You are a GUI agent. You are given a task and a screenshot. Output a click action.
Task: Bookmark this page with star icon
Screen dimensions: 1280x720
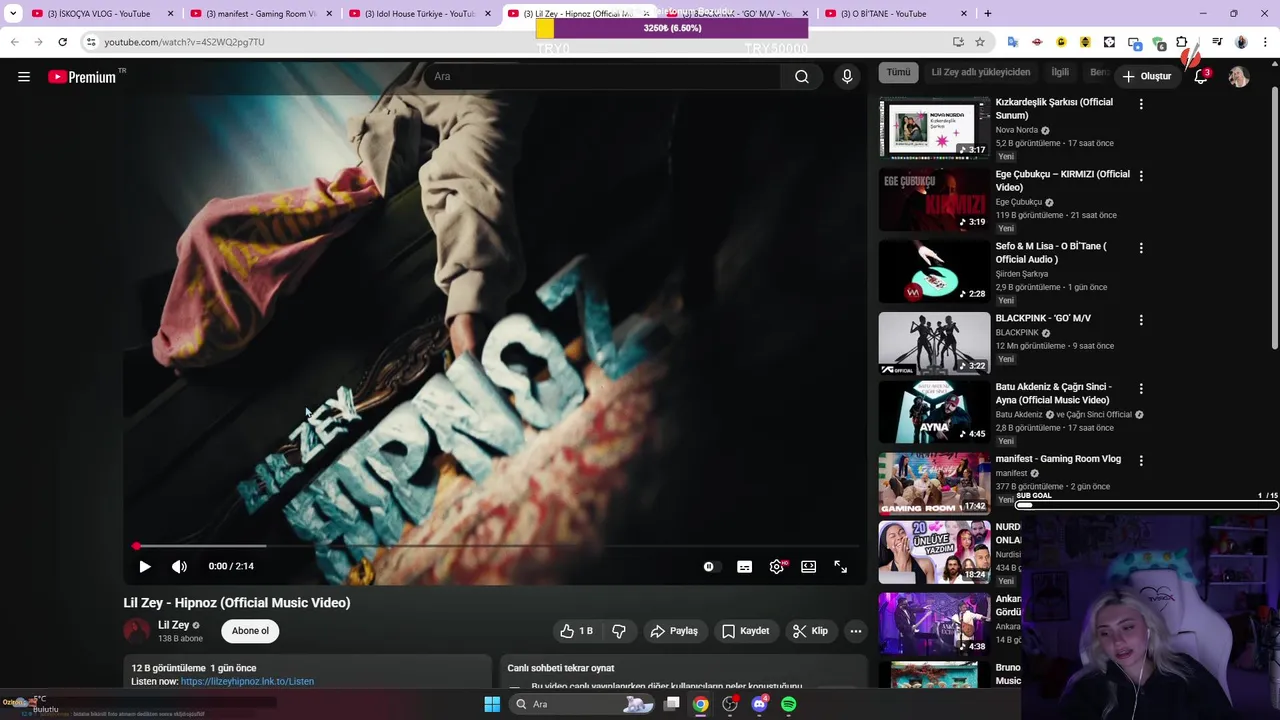980,42
